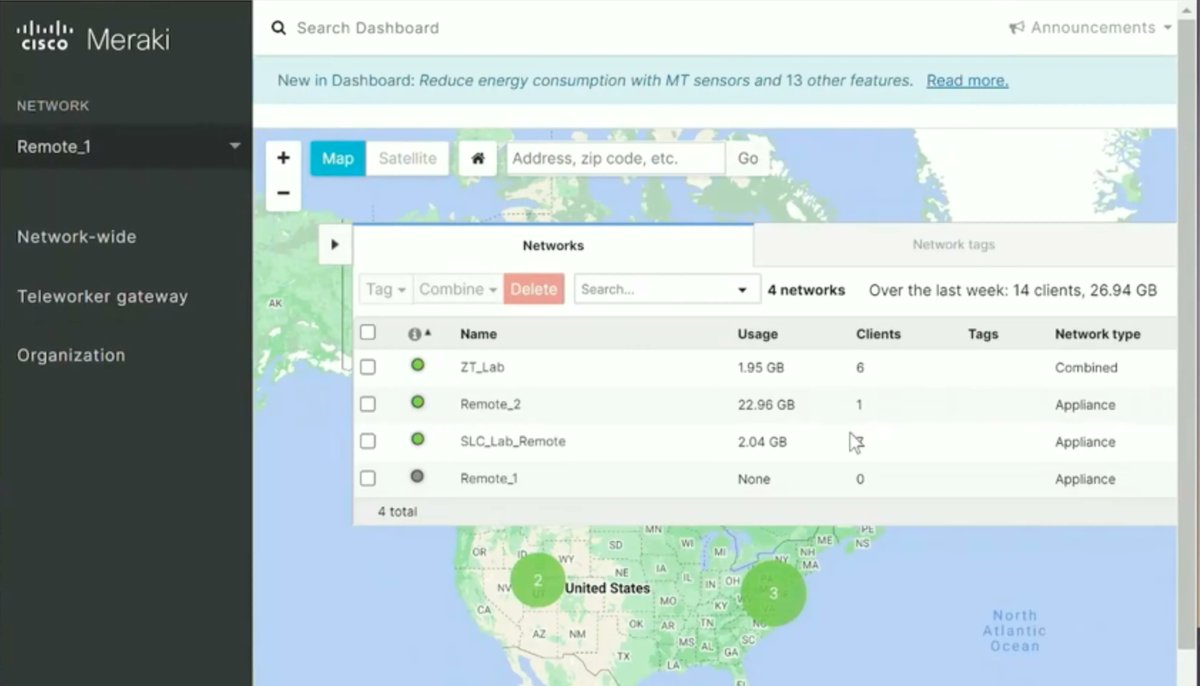Open the Tag dropdown
This screenshot has height=686, width=1200.
pos(386,289)
